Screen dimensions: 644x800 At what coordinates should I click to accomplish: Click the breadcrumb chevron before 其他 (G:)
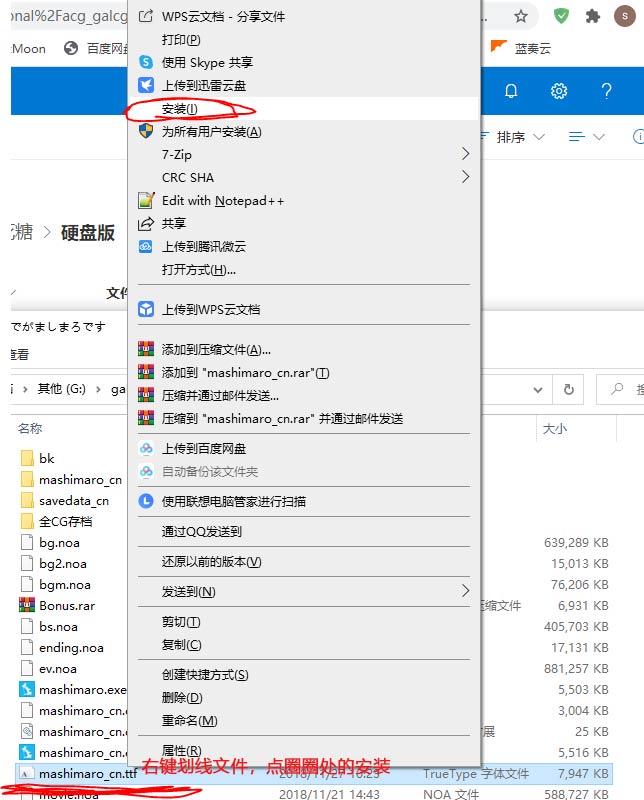[26, 389]
